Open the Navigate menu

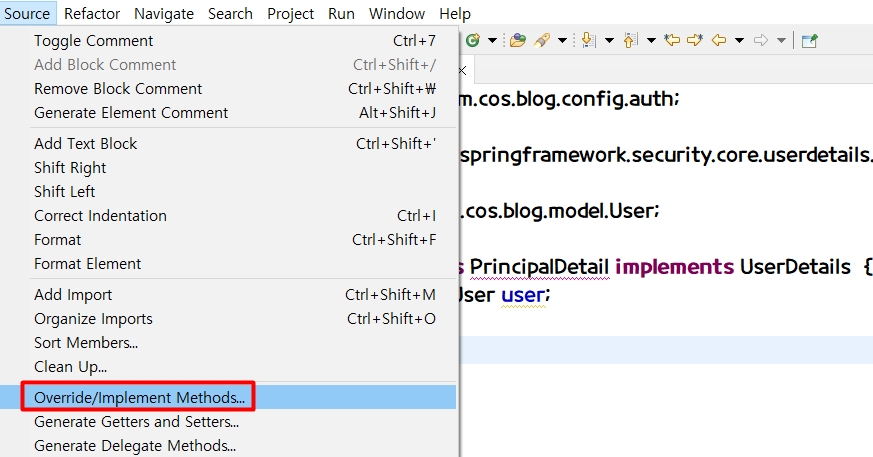[x=164, y=13]
